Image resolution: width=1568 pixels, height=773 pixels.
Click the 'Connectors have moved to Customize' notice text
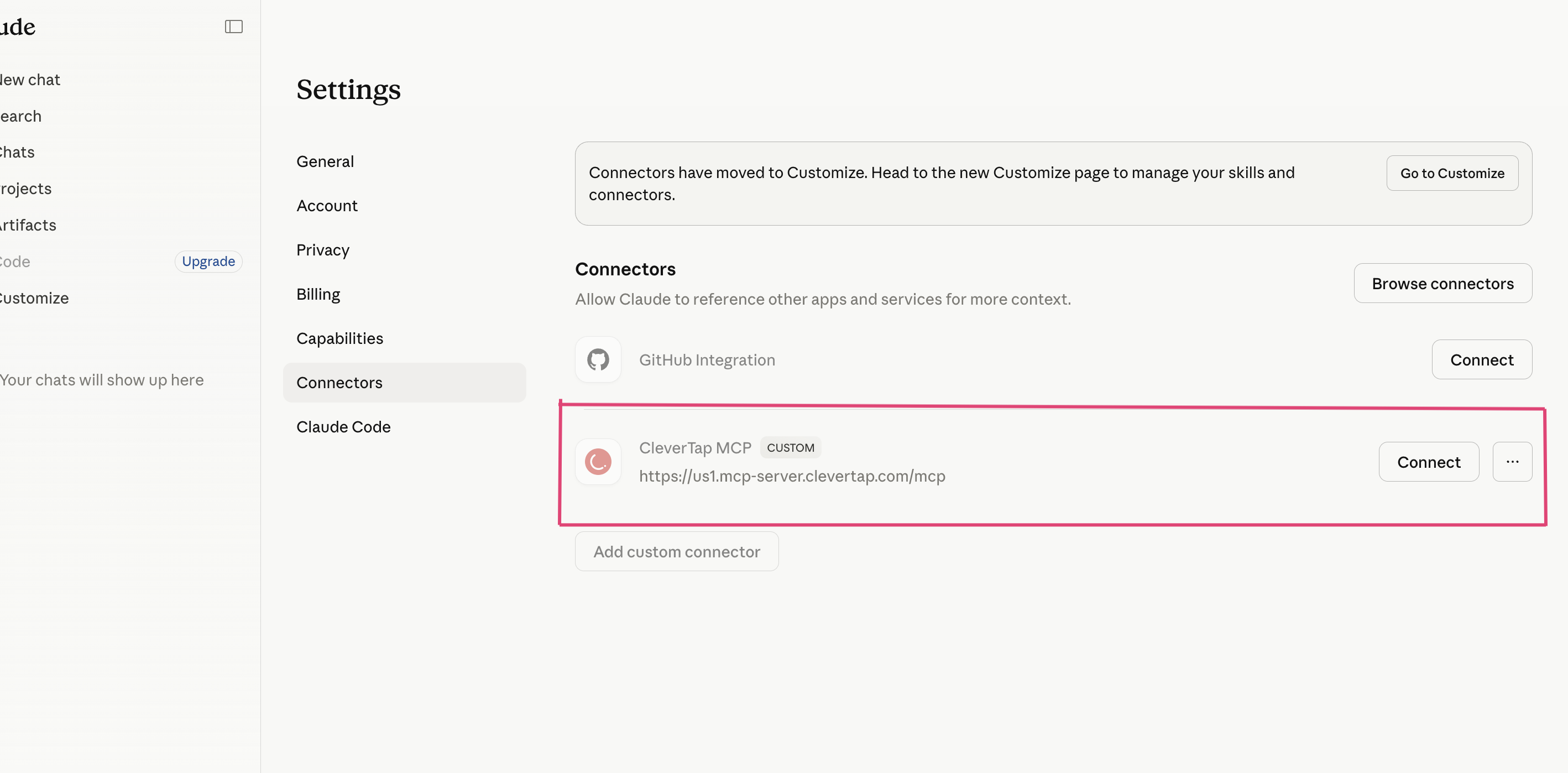pos(941,184)
